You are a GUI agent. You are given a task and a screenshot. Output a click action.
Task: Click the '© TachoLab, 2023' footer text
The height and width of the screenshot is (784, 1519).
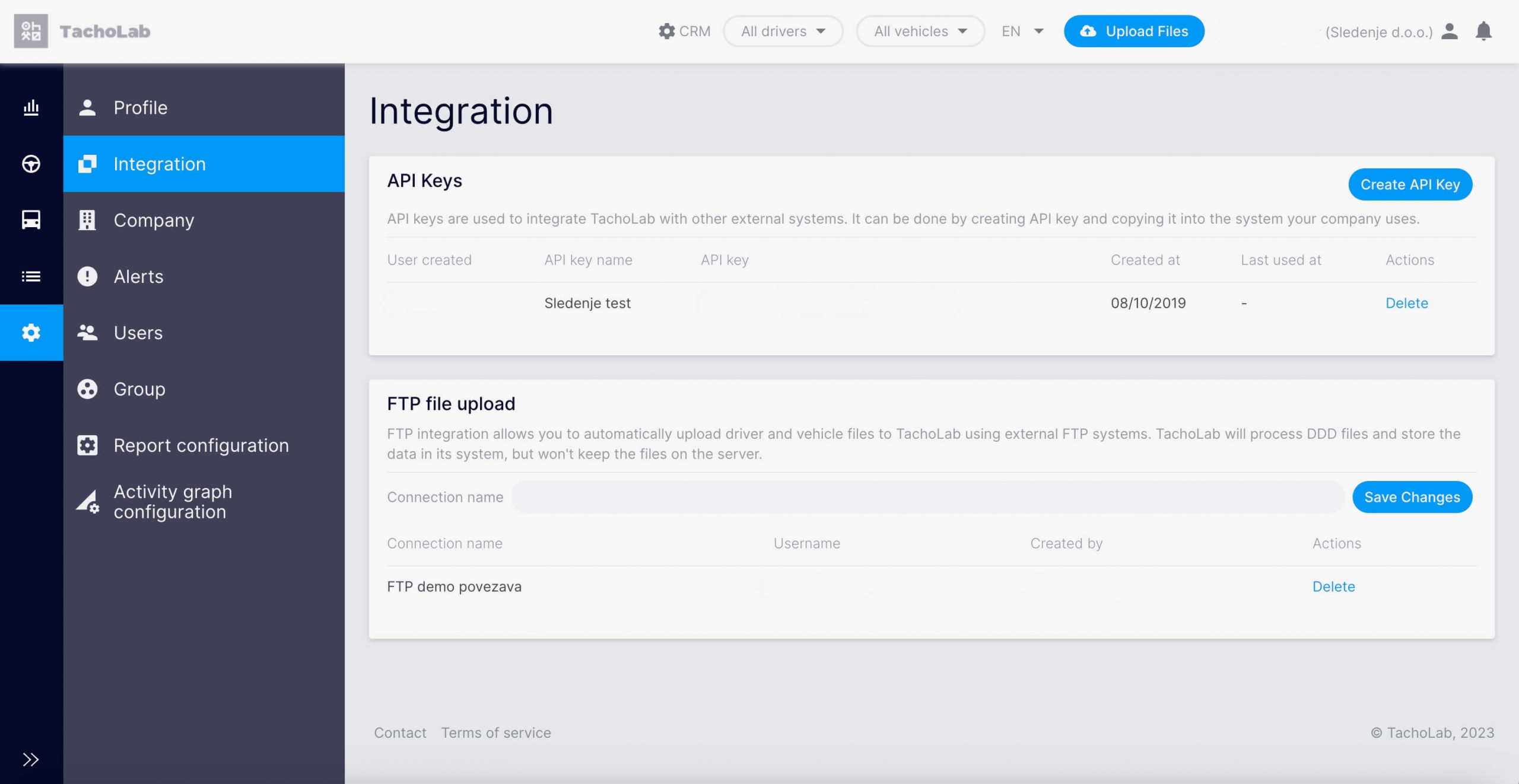pyautogui.click(x=1432, y=732)
